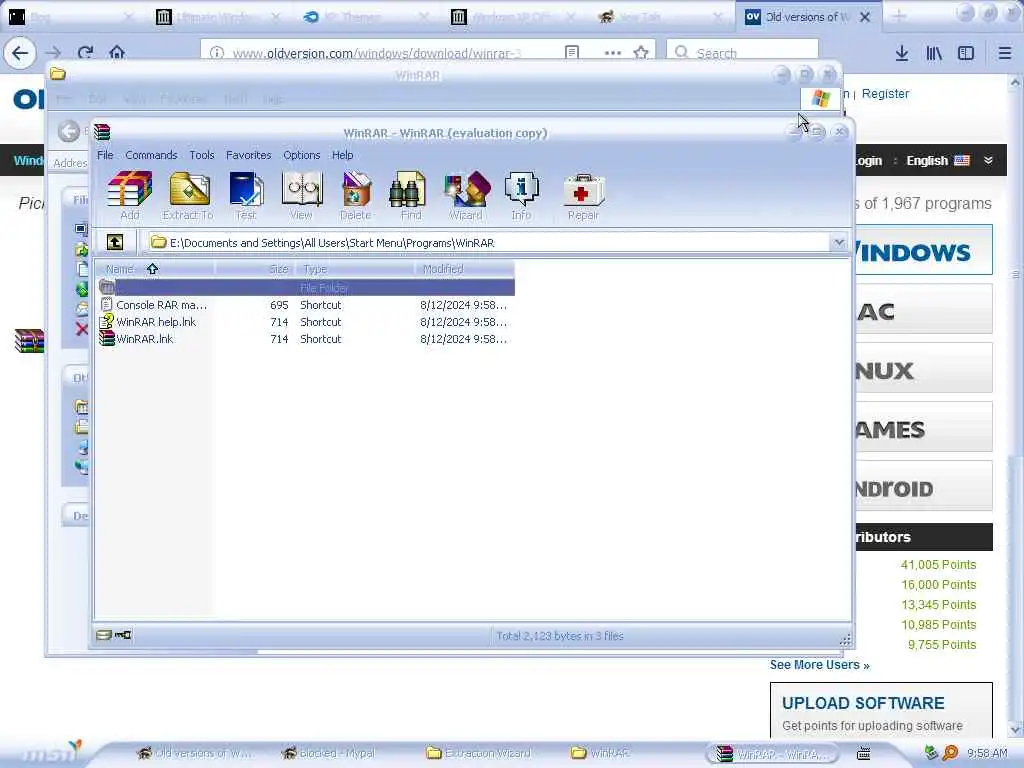The image size is (1024, 768).
Task: Click the magnifier tray icon near the clock
Action: click(950, 753)
